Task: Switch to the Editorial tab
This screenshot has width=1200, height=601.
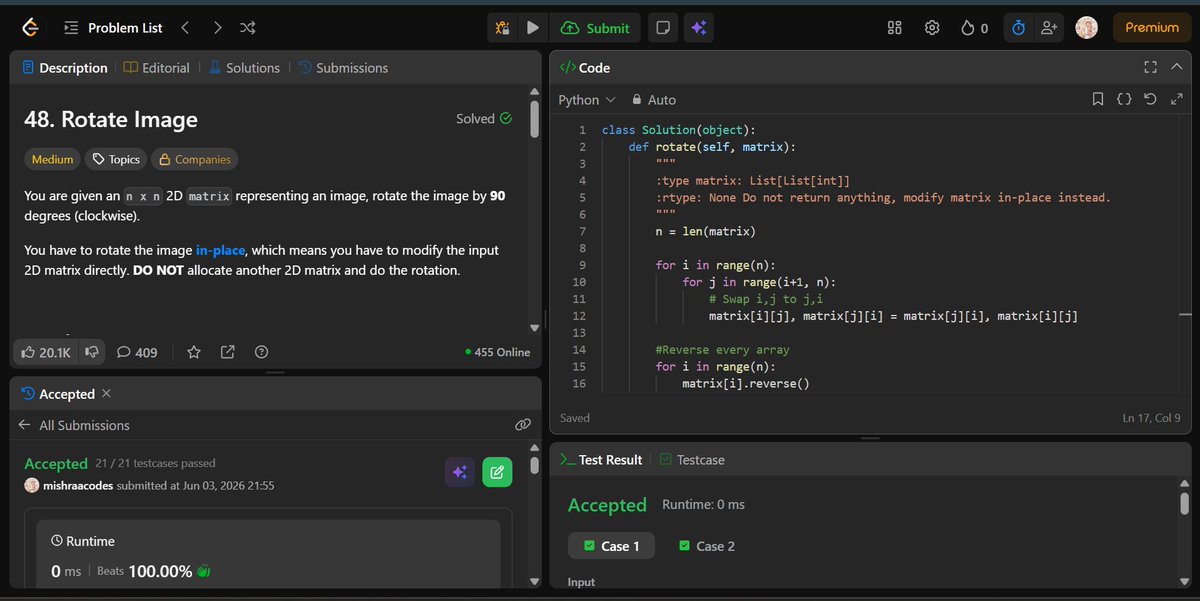Action: coord(157,68)
